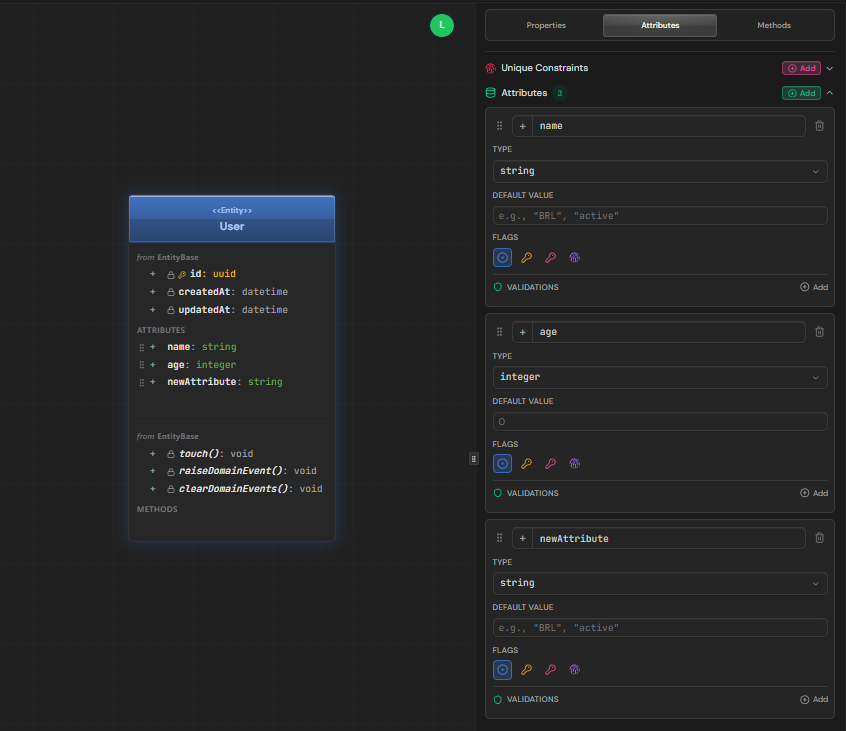Toggle the orange key flag for name
This screenshot has height=731, width=846.
(x=526, y=257)
